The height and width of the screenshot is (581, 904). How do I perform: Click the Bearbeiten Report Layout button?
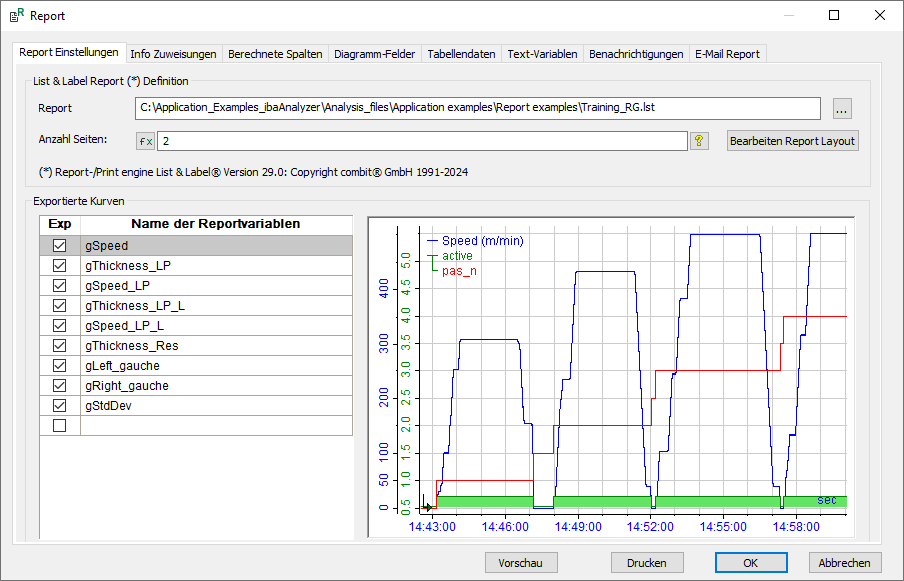click(x=793, y=141)
